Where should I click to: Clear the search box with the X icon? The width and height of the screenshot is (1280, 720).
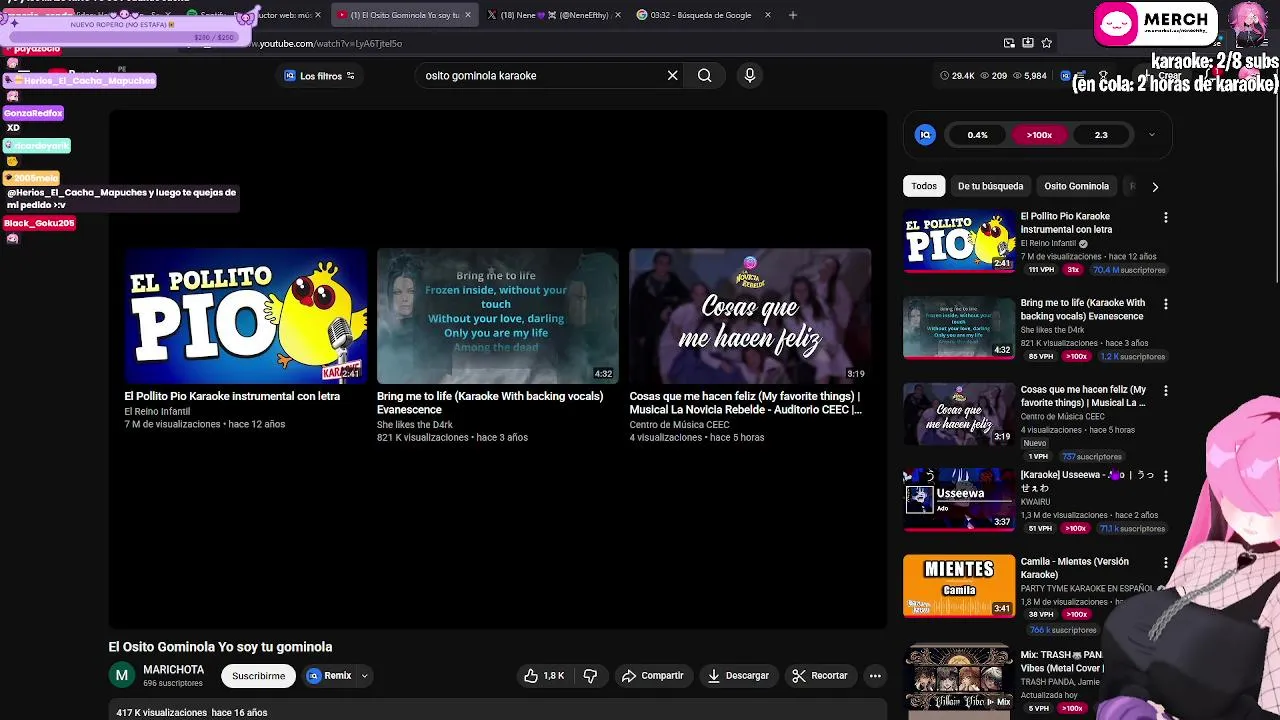(x=672, y=75)
